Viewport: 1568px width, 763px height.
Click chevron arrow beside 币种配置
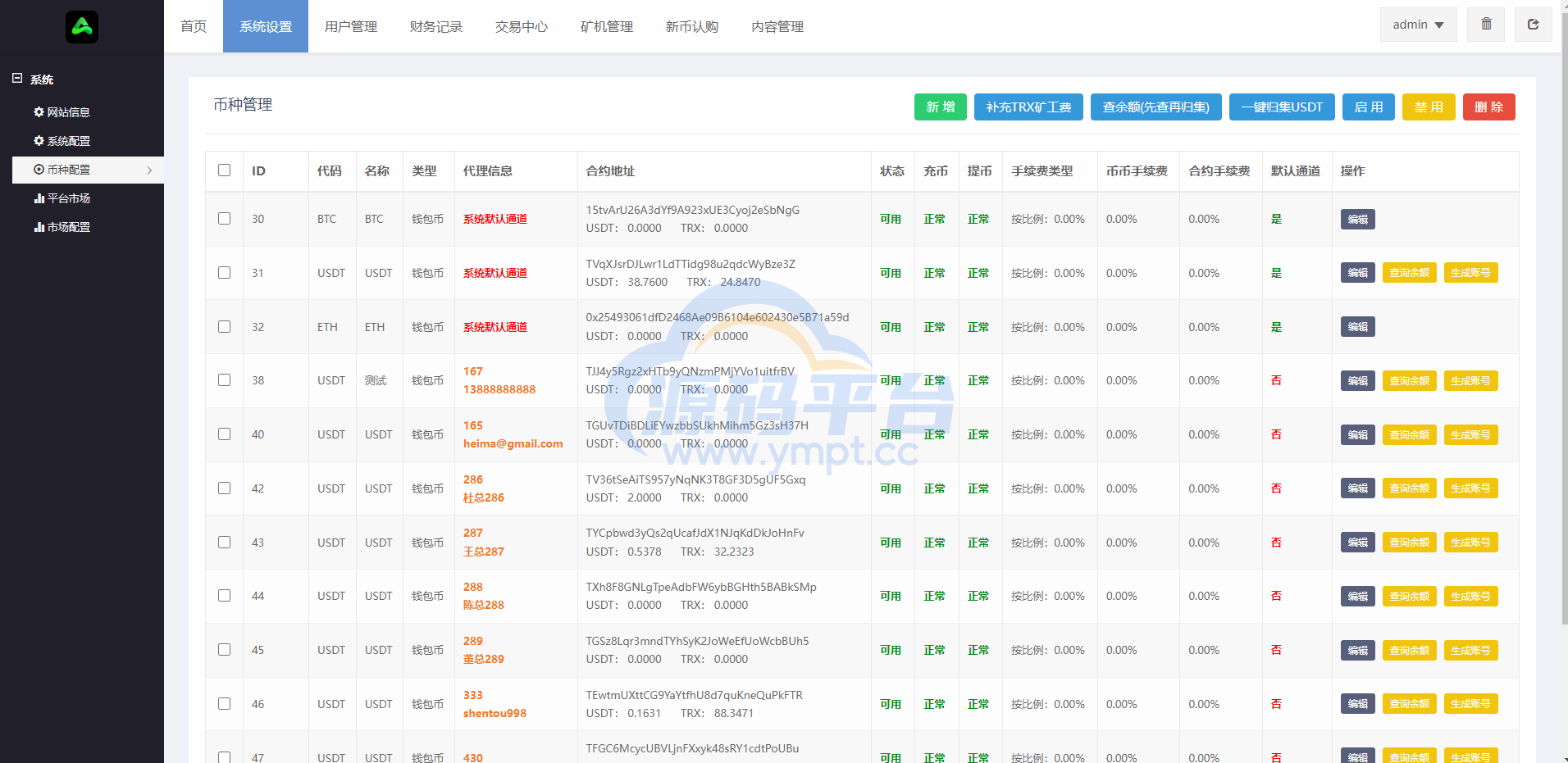[x=149, y=170]
